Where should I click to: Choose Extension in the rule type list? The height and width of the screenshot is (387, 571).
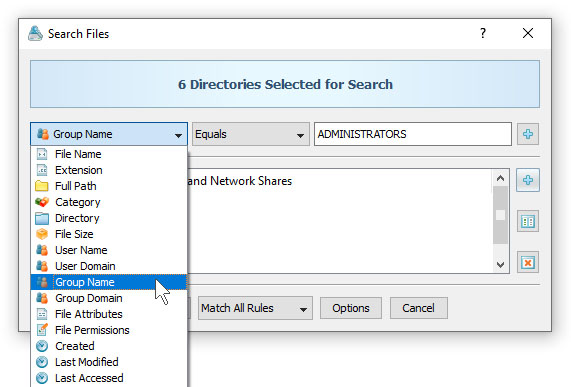point(109,170)
